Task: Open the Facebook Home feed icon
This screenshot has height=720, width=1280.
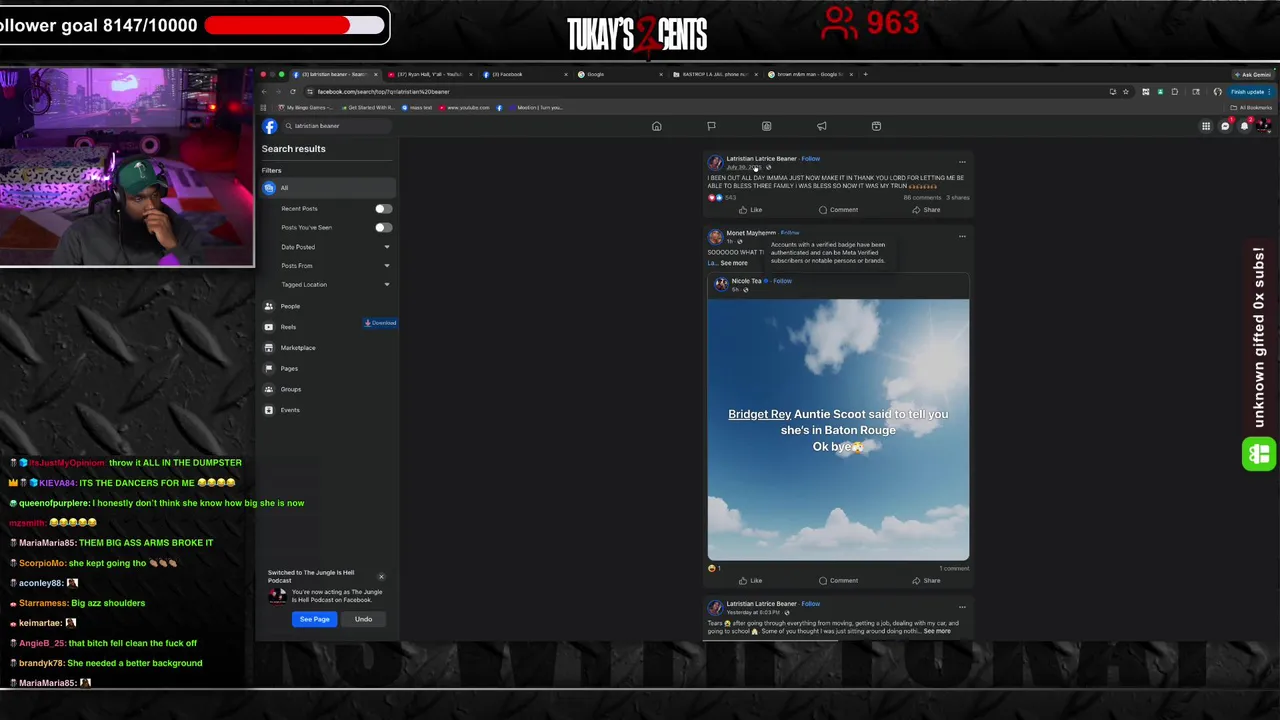Action: click(x=656, y=126)
